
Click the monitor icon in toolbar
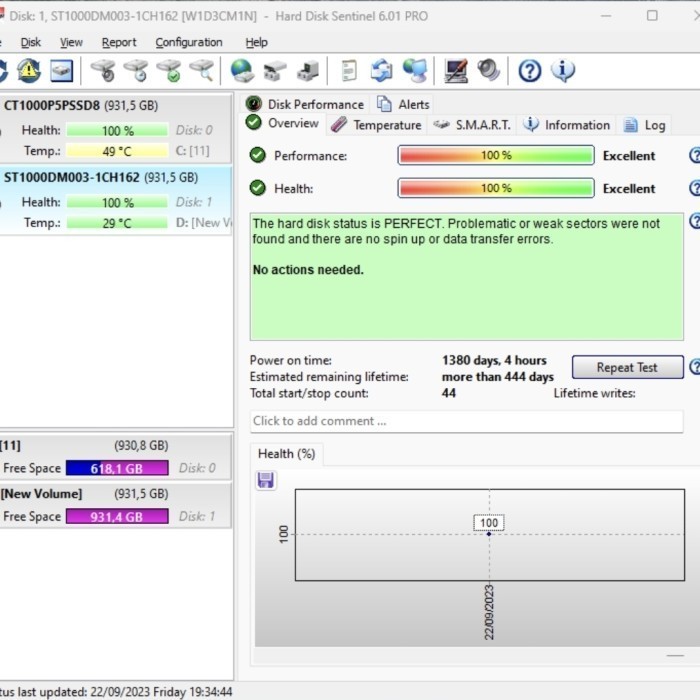pyautogui.click(x=456, y=71)
